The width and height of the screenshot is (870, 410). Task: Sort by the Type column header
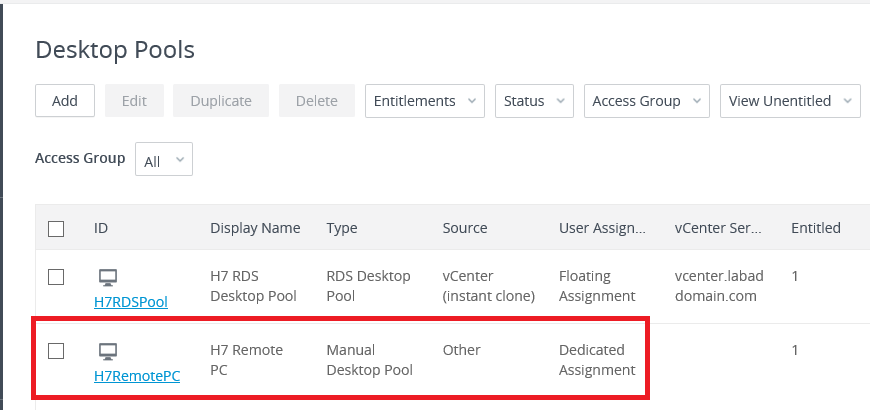coord(342,228)
